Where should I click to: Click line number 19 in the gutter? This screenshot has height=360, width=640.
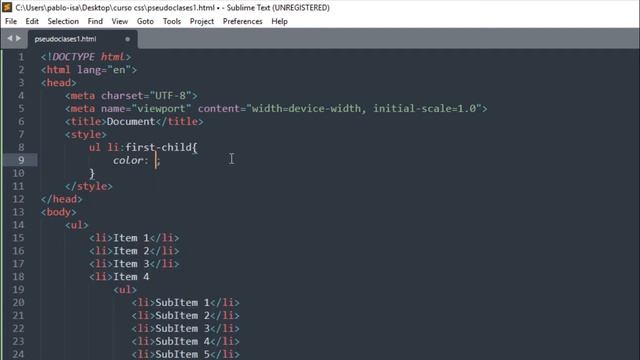tap(18, 289)
